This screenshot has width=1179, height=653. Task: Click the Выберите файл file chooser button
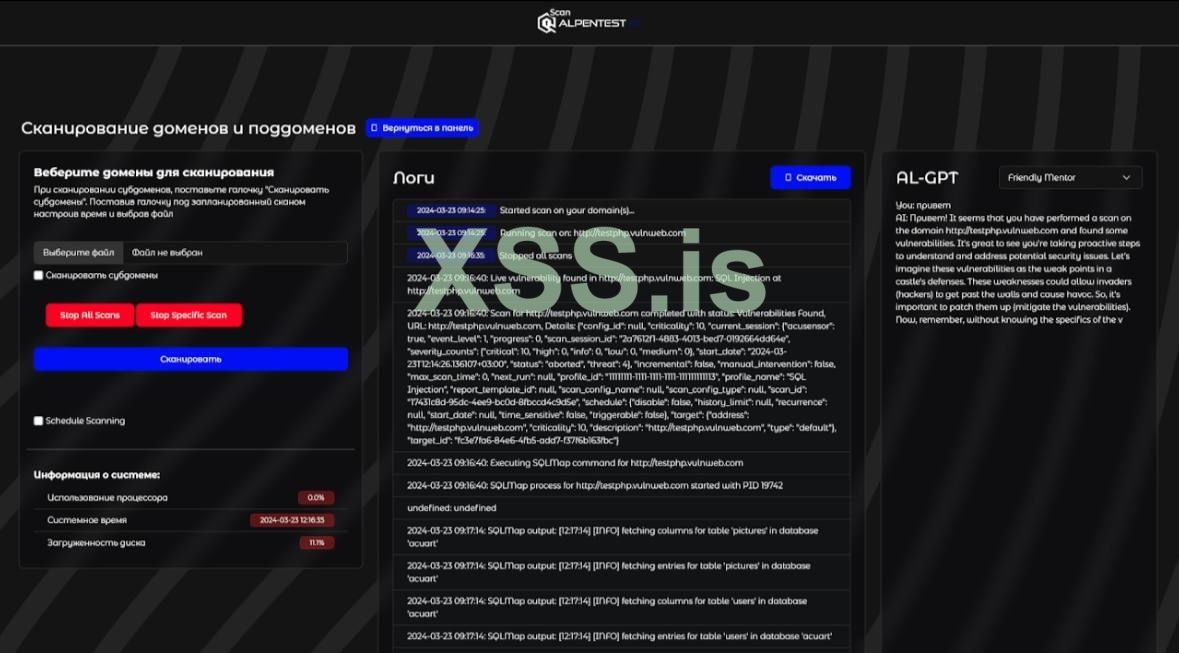pos(78,253)
